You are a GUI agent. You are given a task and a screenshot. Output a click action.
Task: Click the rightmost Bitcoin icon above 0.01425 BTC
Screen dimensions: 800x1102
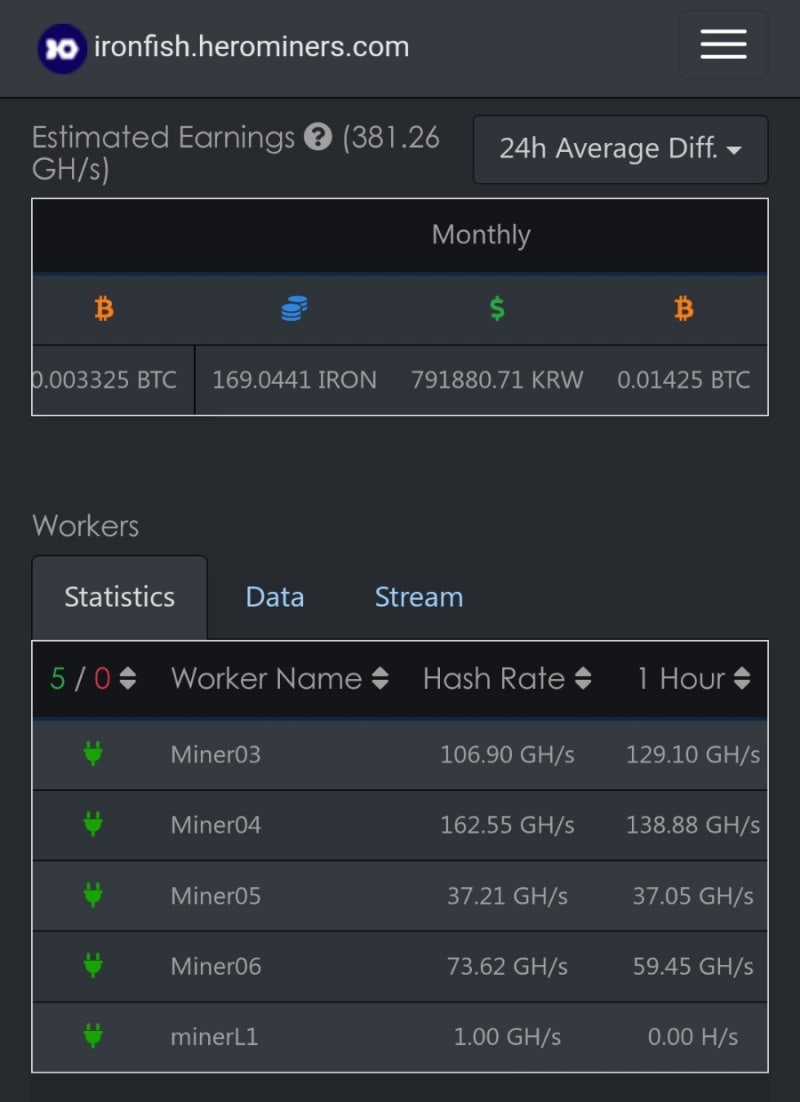pos(684,309)
